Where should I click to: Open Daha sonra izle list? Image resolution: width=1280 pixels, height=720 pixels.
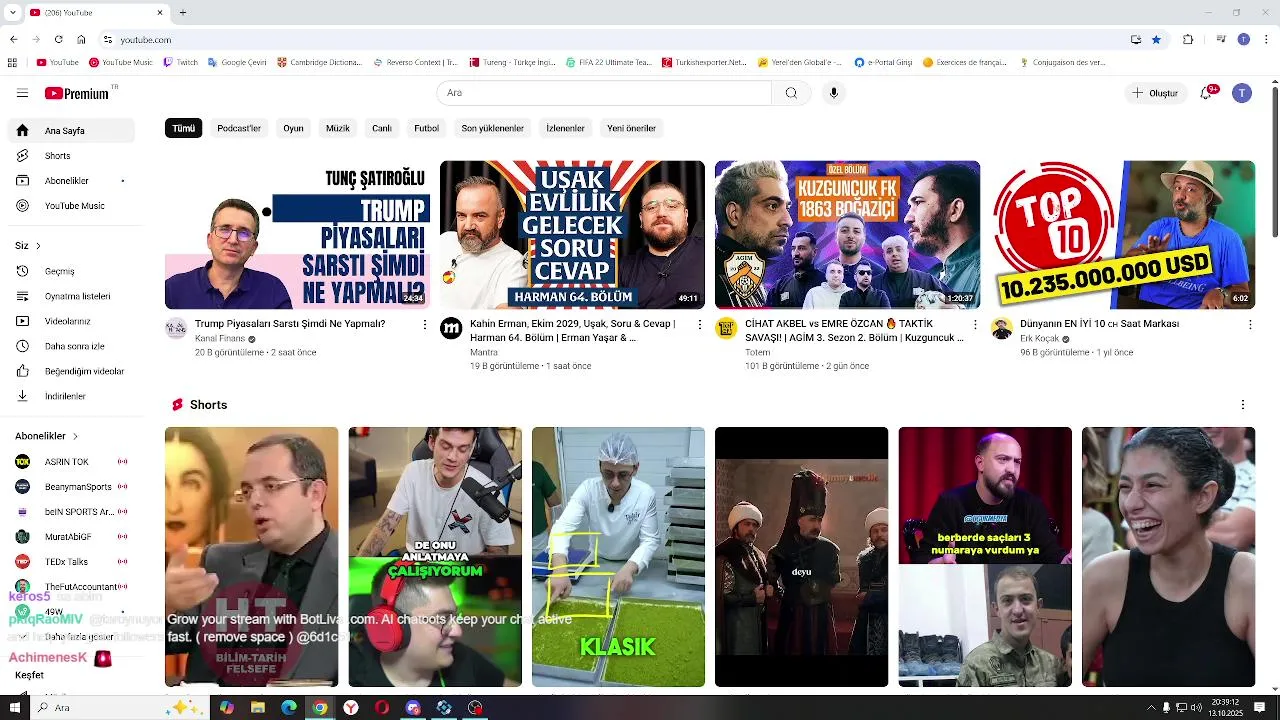[71, 346]
